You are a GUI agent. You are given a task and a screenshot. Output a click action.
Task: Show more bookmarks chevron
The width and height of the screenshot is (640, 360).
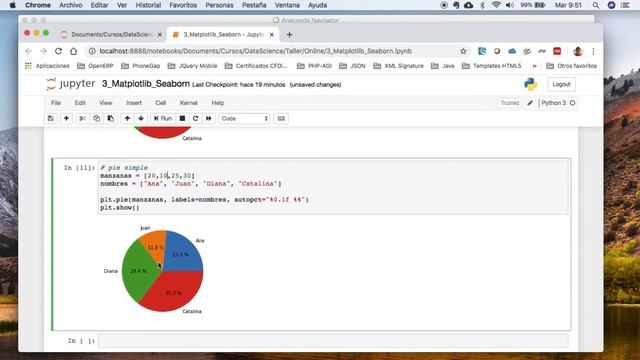(534, 66)
